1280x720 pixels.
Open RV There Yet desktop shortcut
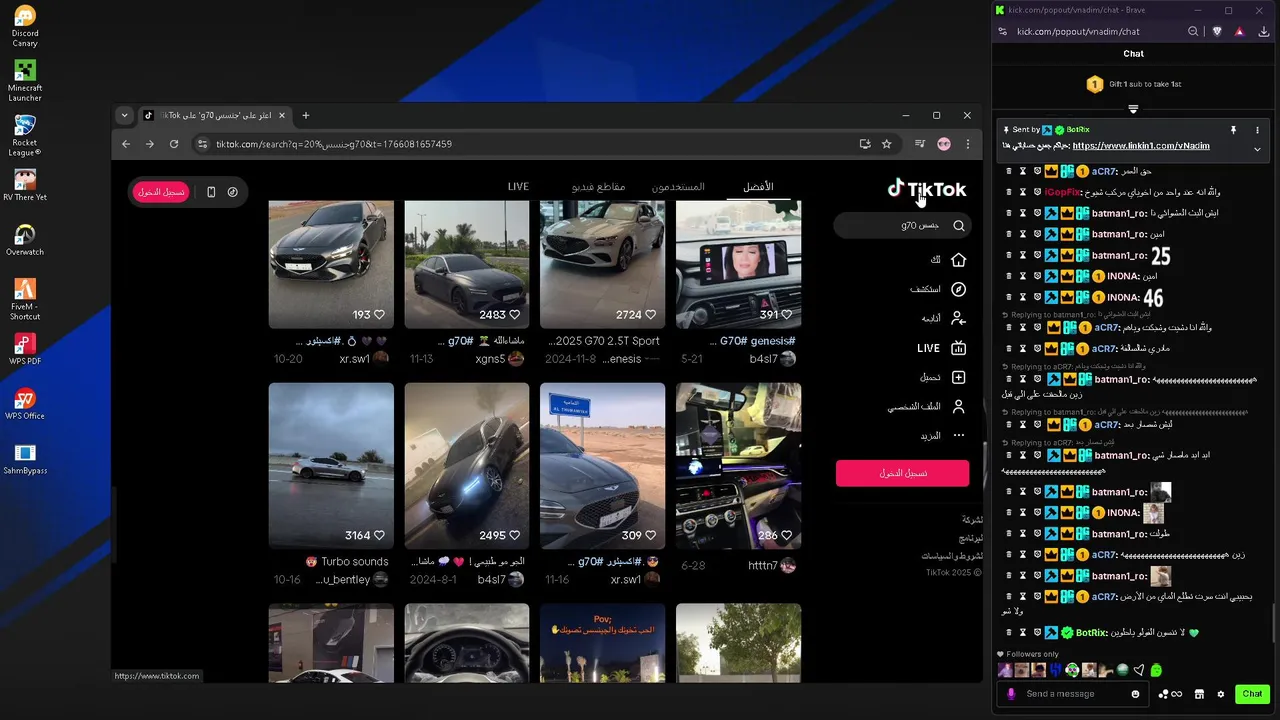pos(25,185)
